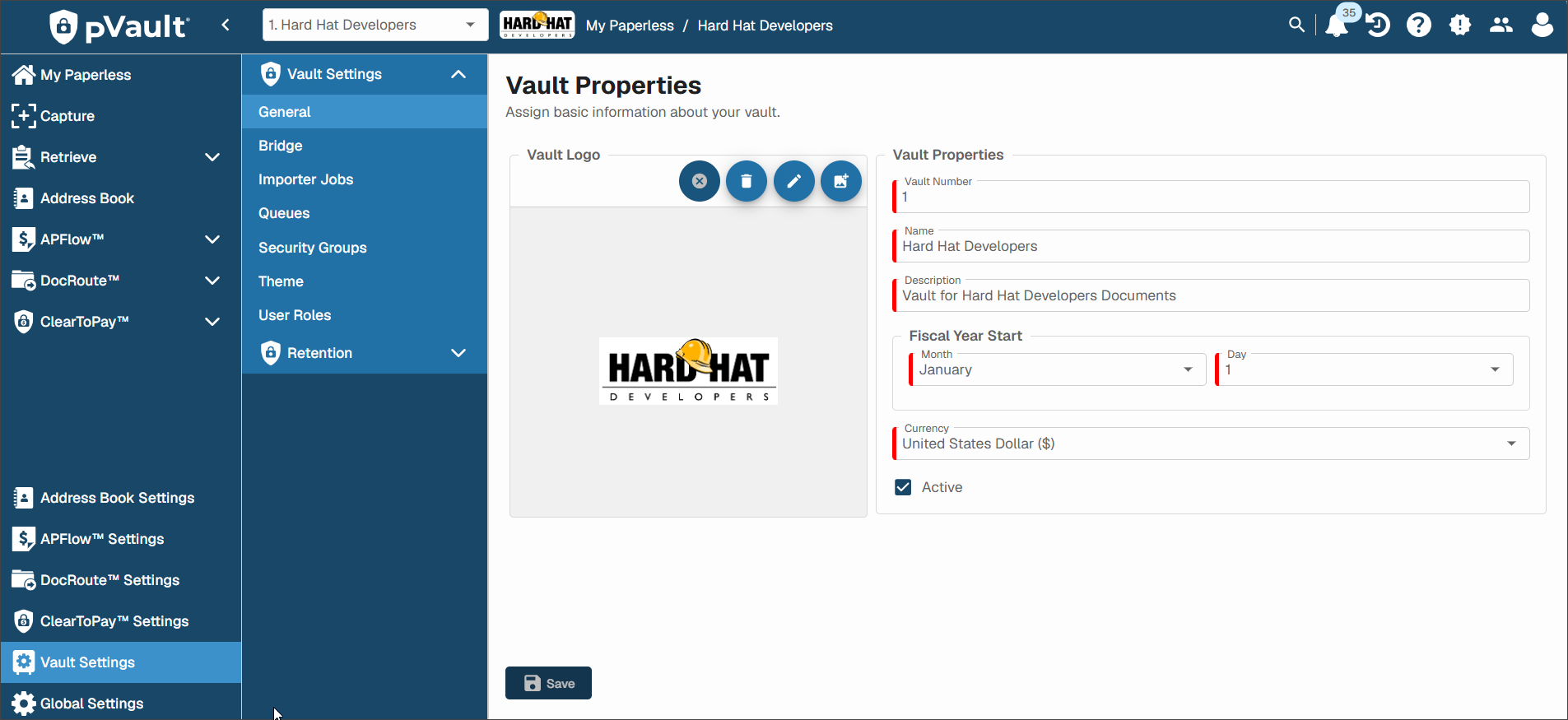This screenshot has width=1568, height=720.
Task: Collapse the Vault Settings section chevron
Action: (458, 74)
